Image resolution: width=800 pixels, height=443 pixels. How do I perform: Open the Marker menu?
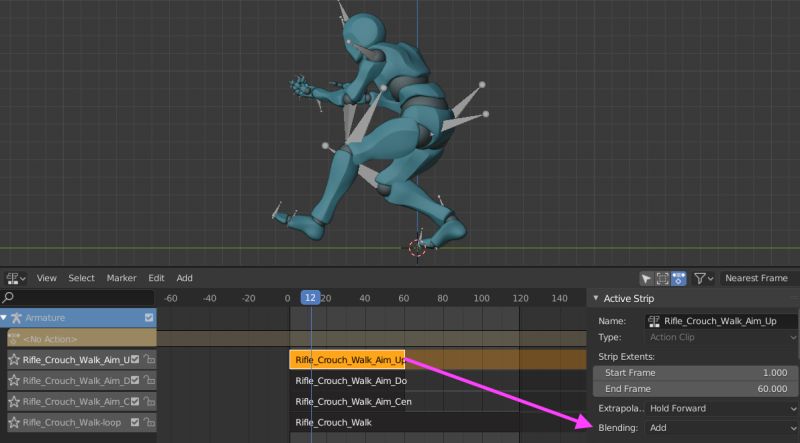click(121, 278)
